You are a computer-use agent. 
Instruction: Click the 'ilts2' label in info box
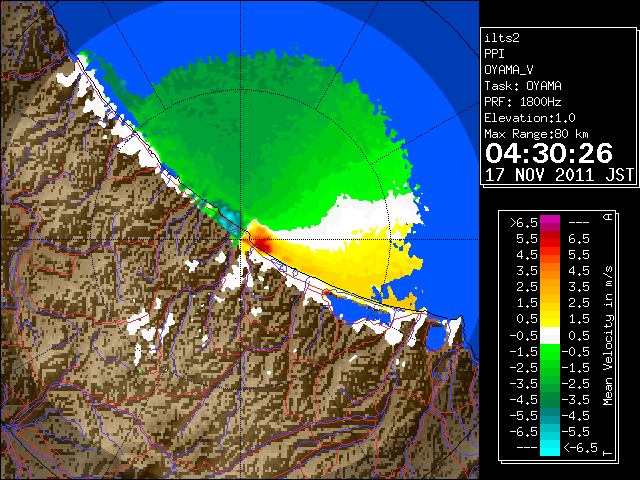(502, 38)
